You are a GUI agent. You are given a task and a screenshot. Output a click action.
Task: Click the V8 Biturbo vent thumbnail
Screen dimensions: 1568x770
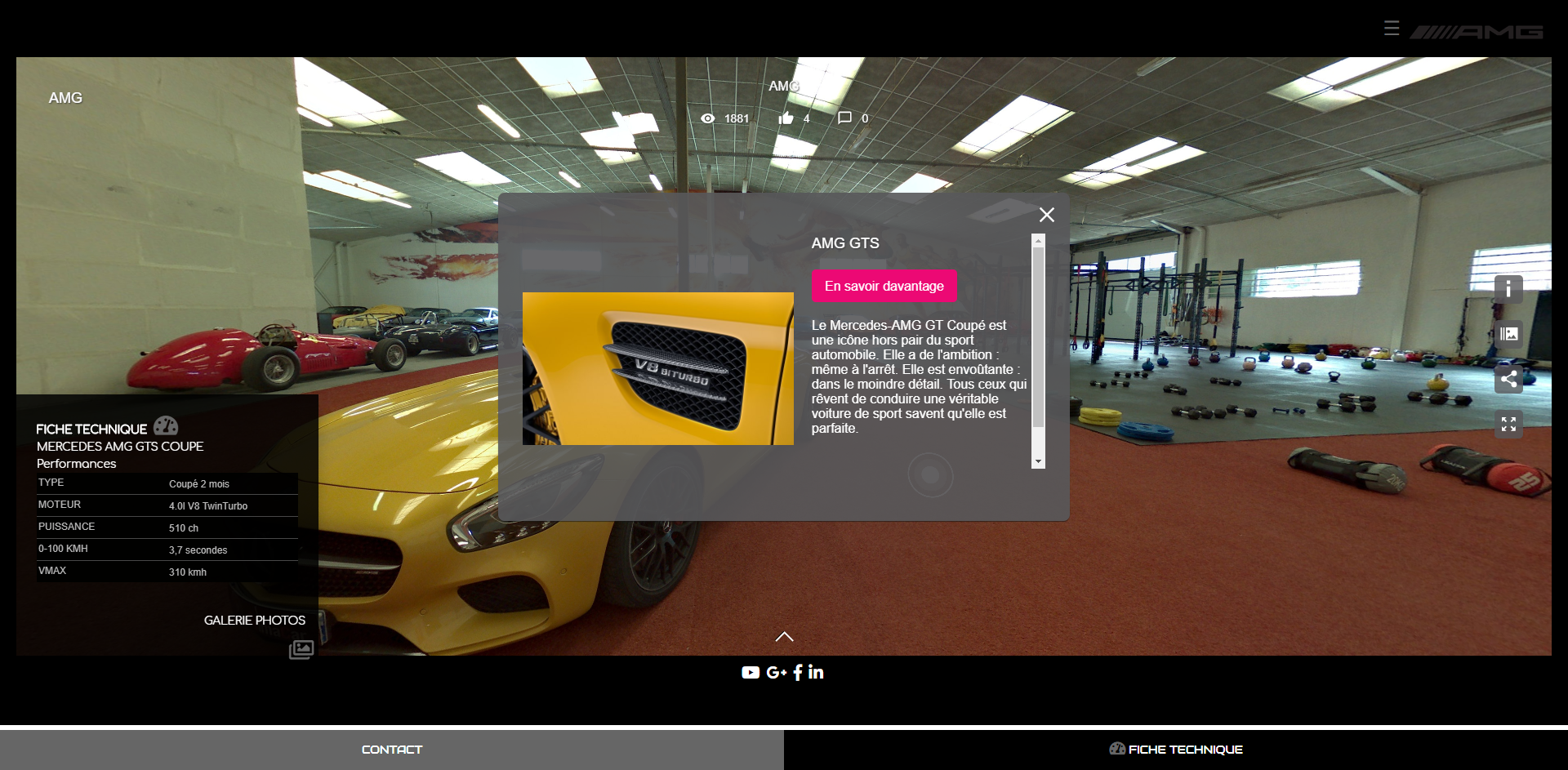tap(658, 368)
